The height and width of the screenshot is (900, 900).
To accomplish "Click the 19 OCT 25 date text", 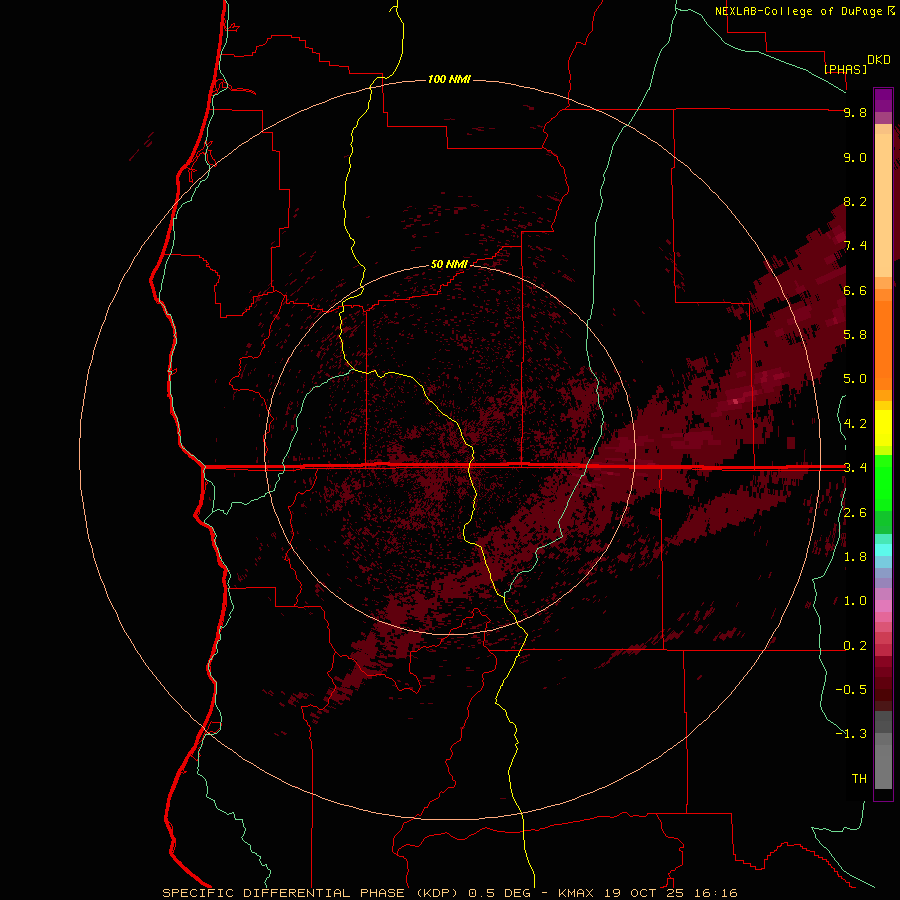I will (x=643, y=893).
